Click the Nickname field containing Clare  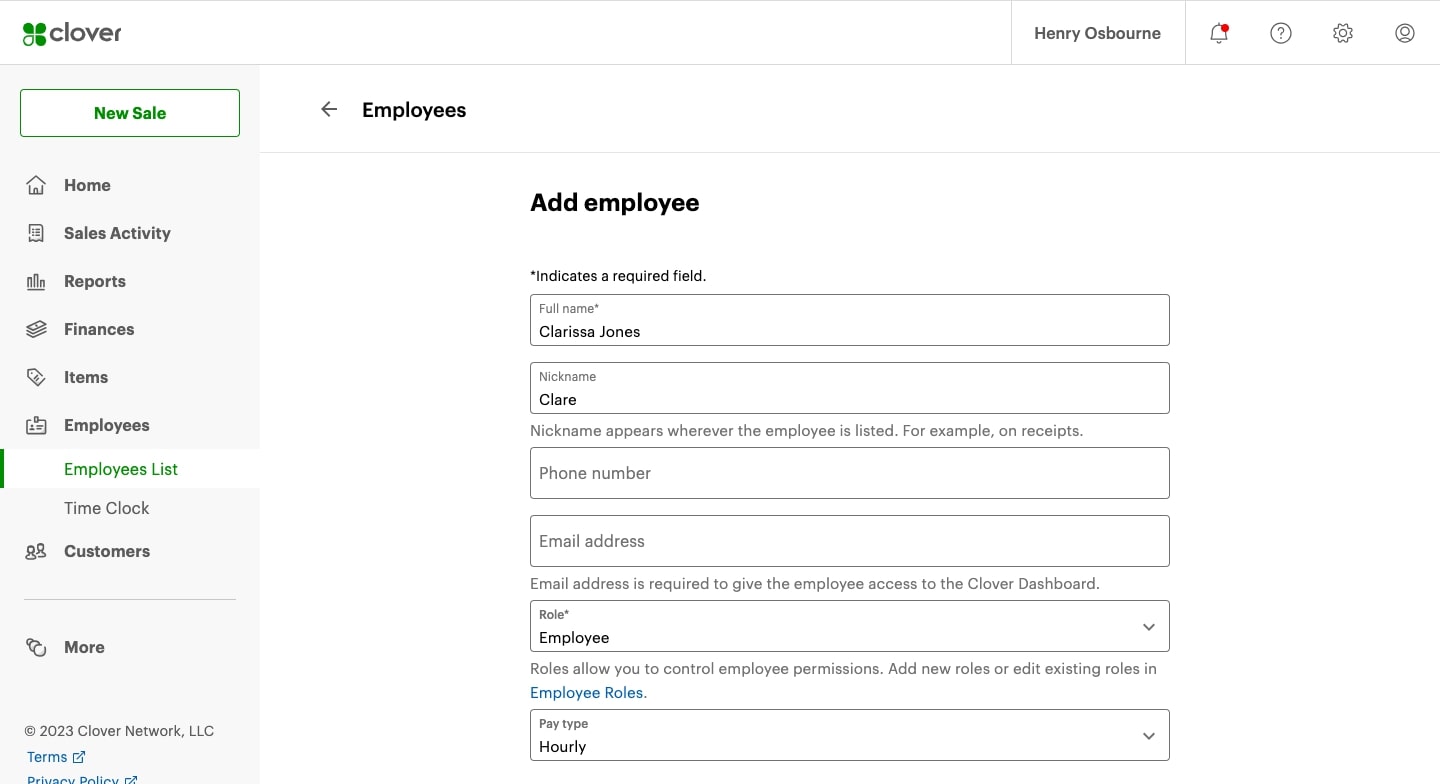849,388
